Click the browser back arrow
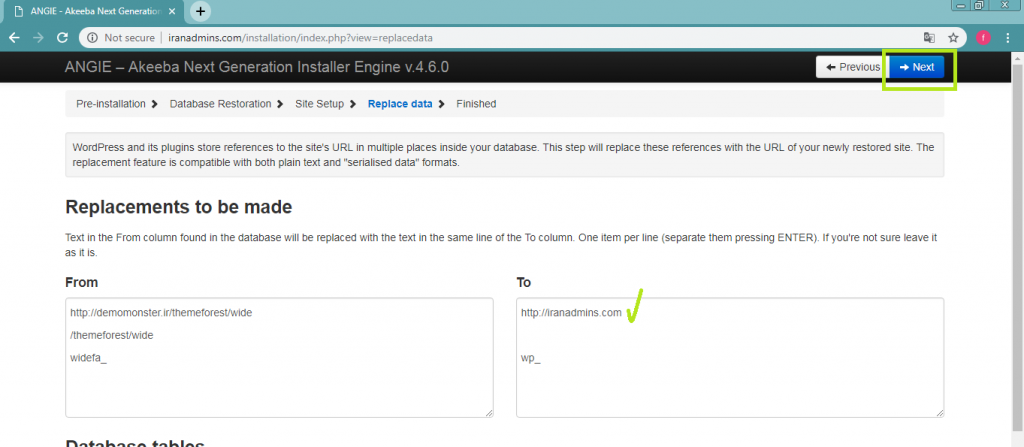Image resolution: width=1024 pixels, height=447 pixels. point(14,37)
